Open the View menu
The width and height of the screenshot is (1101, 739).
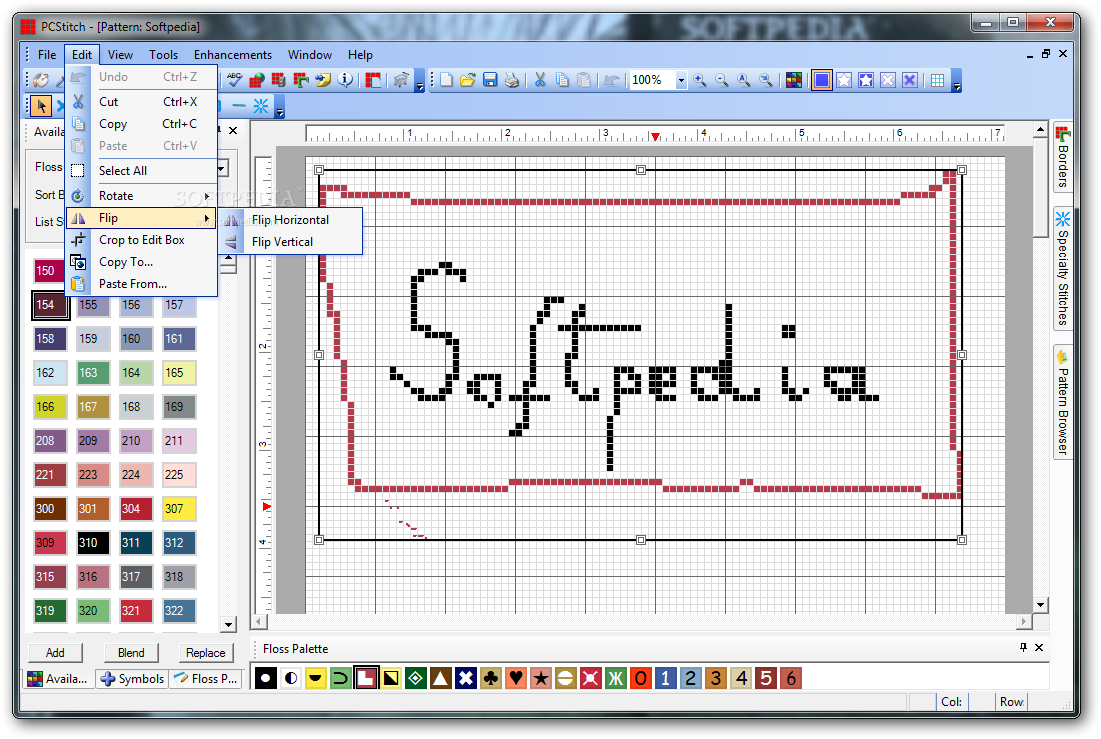[x=120, y=55]
